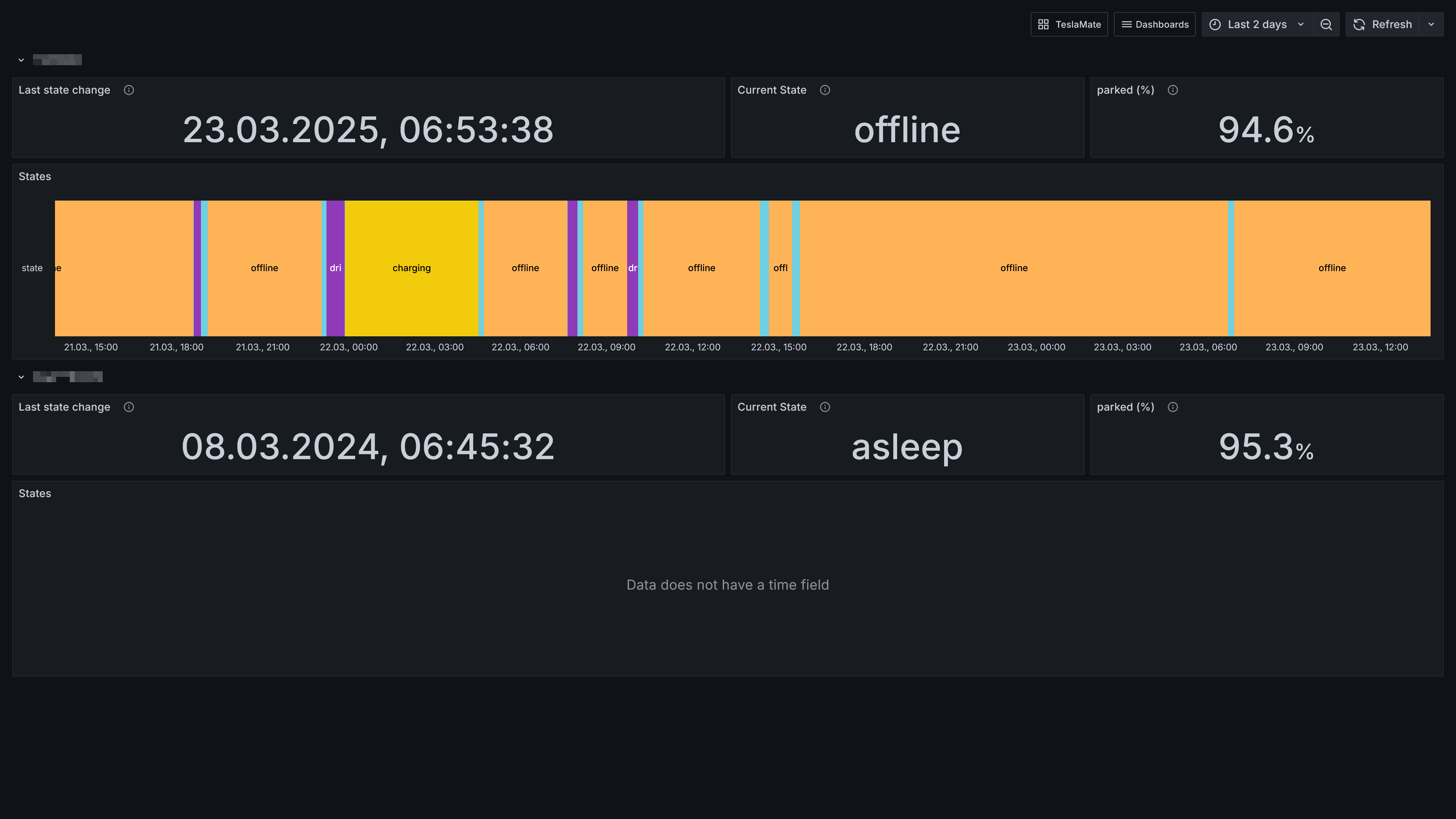Click info icon beside first parked (%)
Viewport: 1456px width, 819px height.
click(1173, 90)
